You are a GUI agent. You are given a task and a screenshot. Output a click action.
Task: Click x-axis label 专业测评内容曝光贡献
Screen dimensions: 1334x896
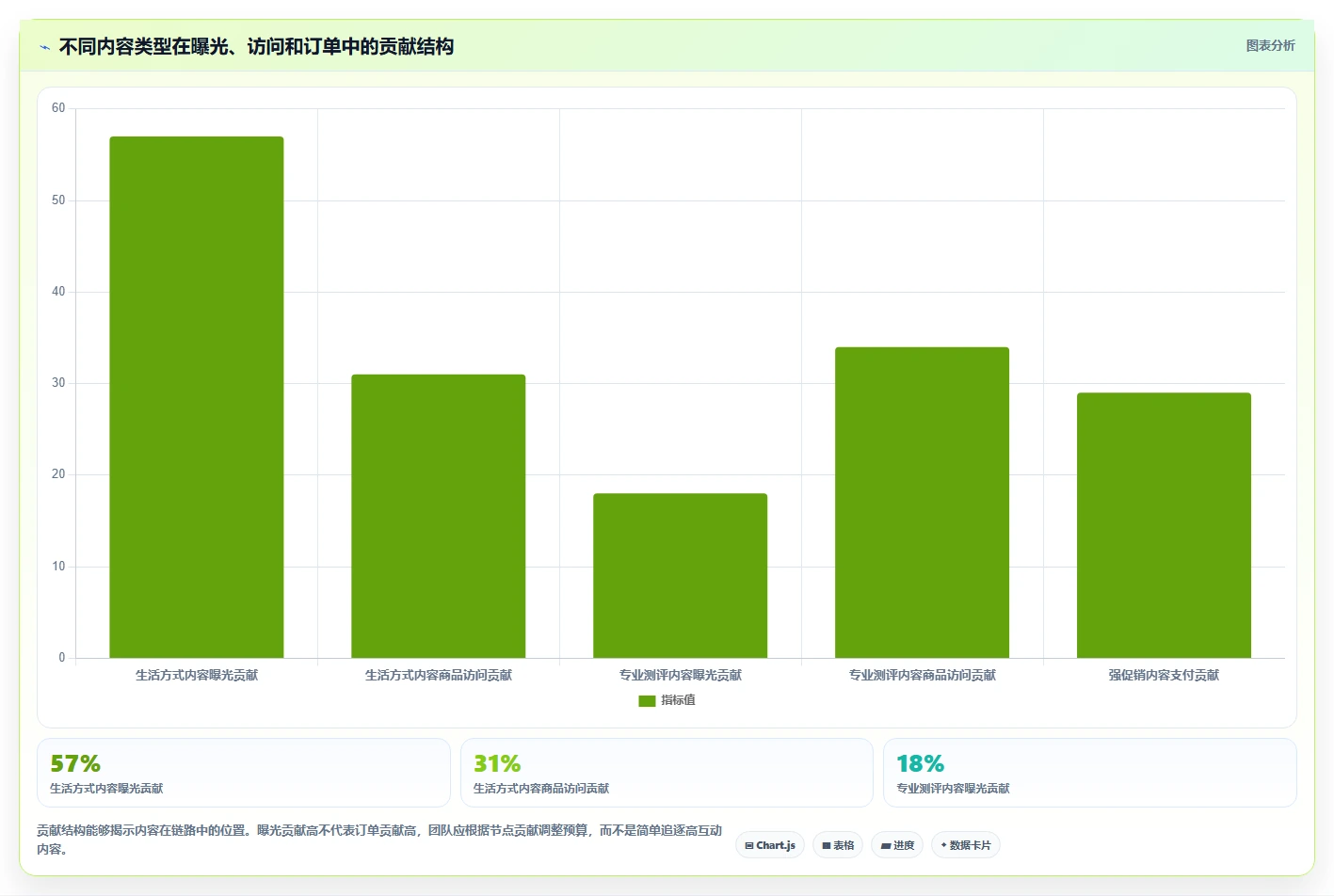click(681, 675)
